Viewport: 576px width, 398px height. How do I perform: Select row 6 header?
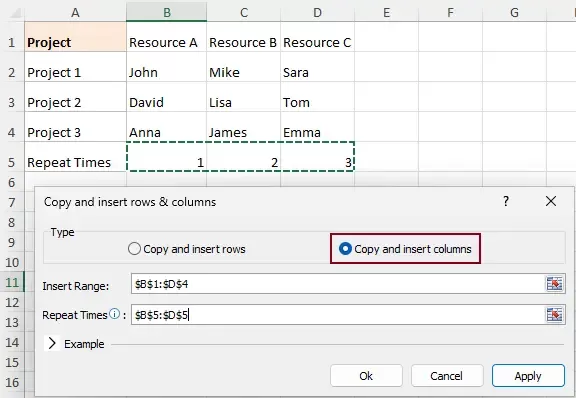point(12,182)
